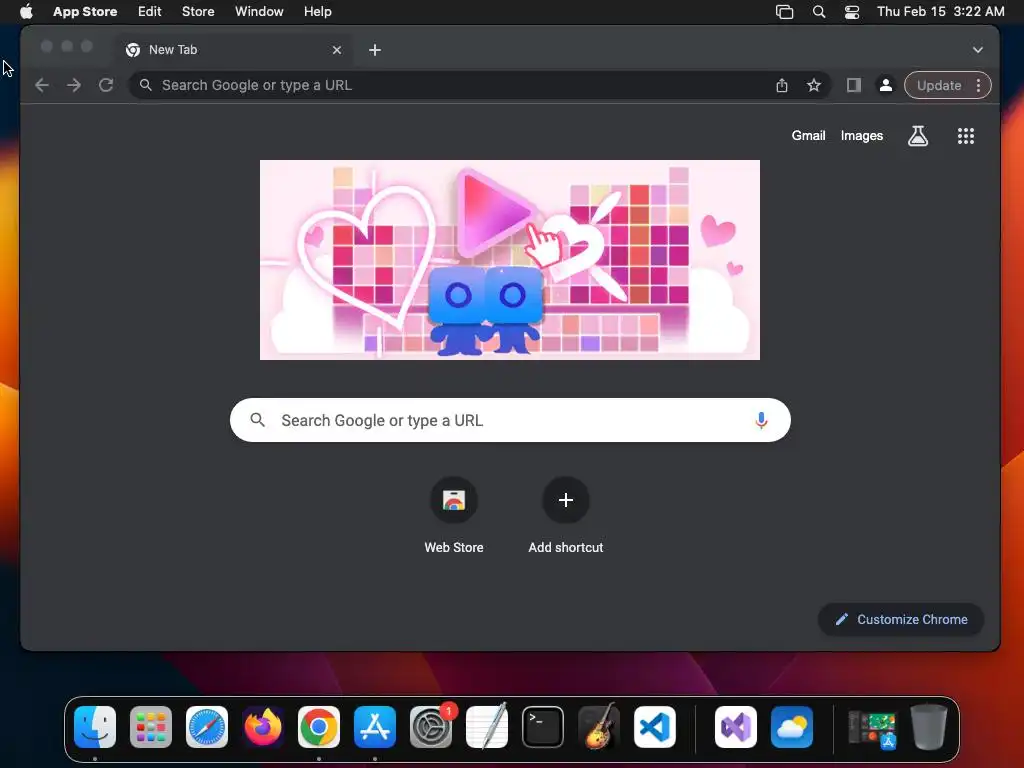1024x768 pixels.
Task: Launch Safari from the Dock
Action: [207, 727]
